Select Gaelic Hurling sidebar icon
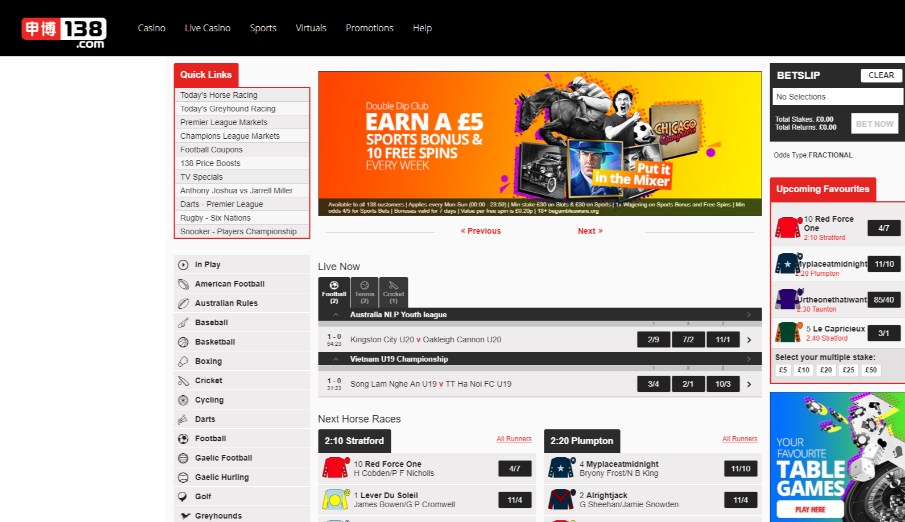Screen dimensions: 905x522 (x=183, y=478)
